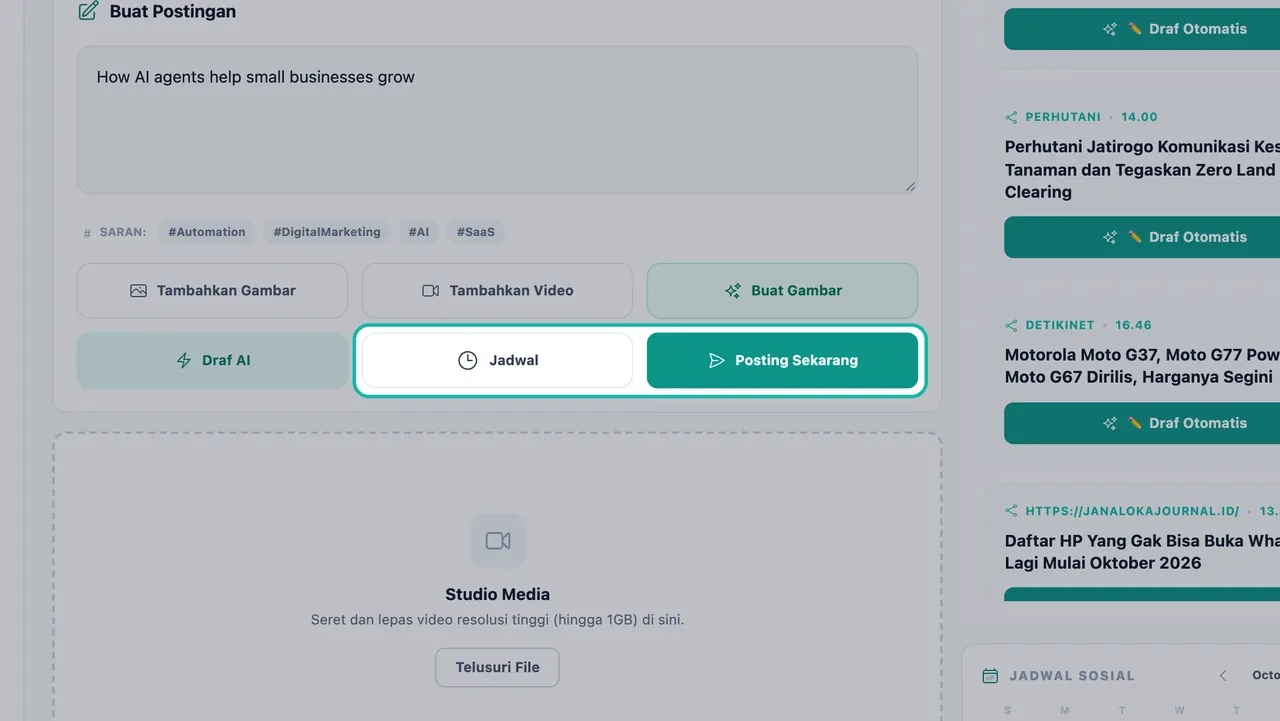Click the share icon next to PERHUTANI
This screenshot has width=1280, height=721.
(x=1011, y=117)
